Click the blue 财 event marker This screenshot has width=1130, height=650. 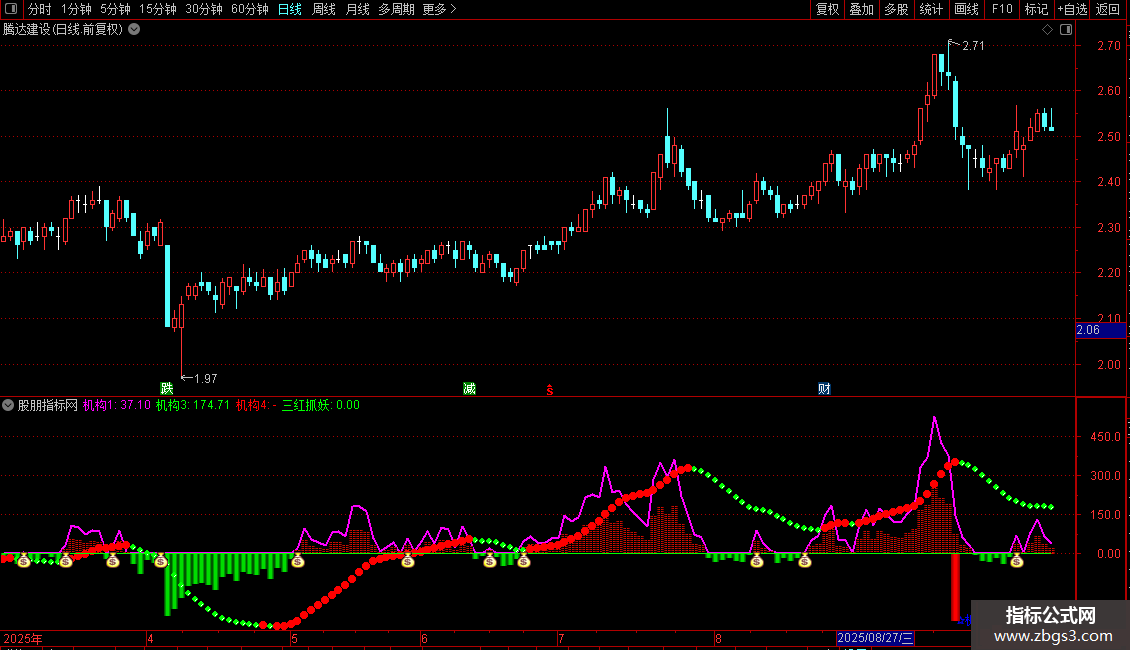tap(824, 388)
